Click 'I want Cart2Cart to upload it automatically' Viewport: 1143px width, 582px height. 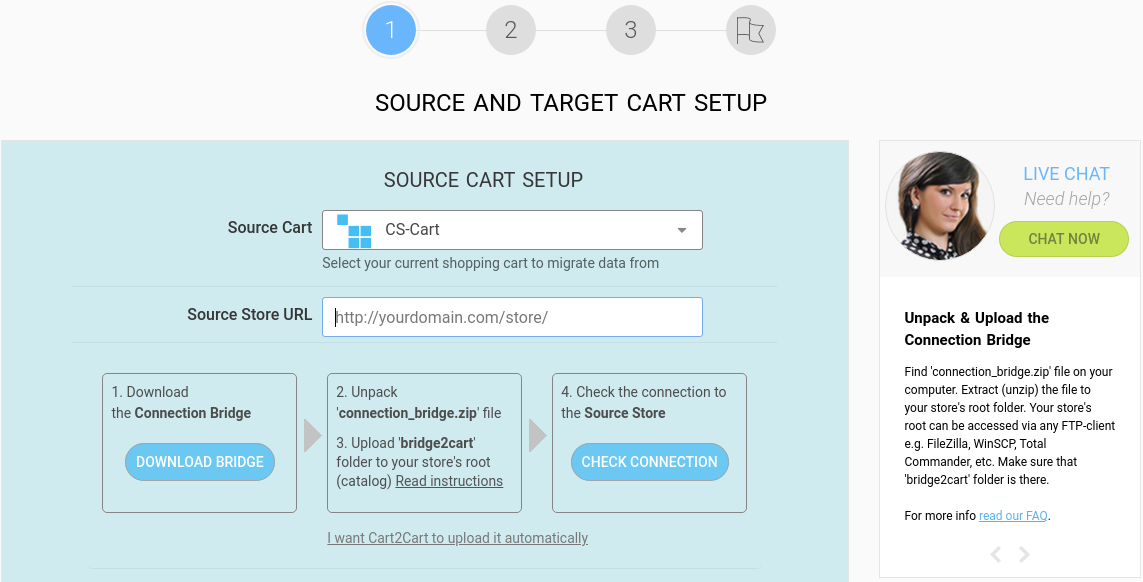click(x=457, y=538)
